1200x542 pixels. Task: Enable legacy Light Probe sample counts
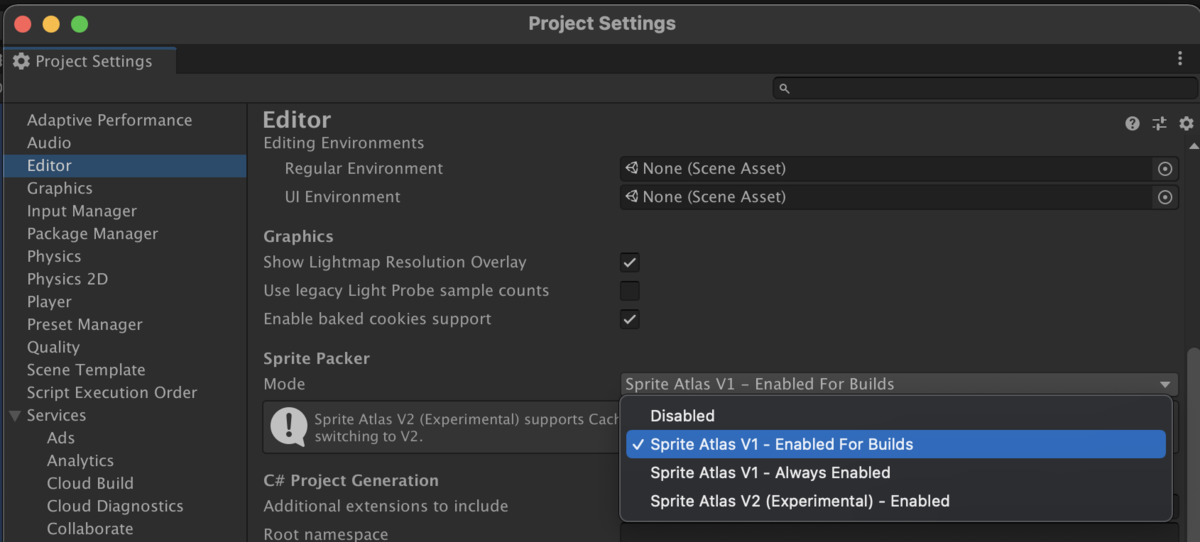[x=630, y=291]
